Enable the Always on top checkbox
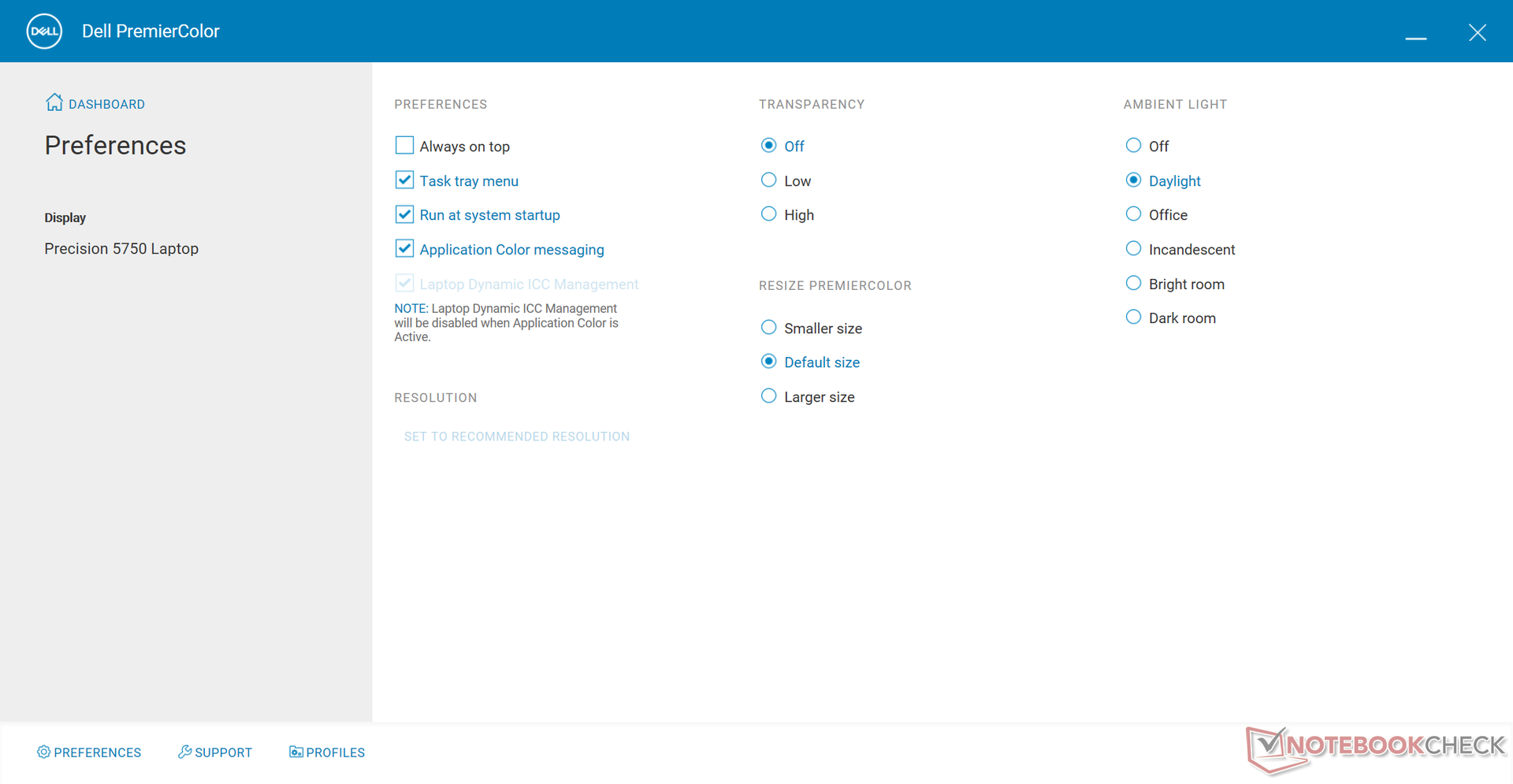Screen dimensions: 1513x784 coord(404,146)
